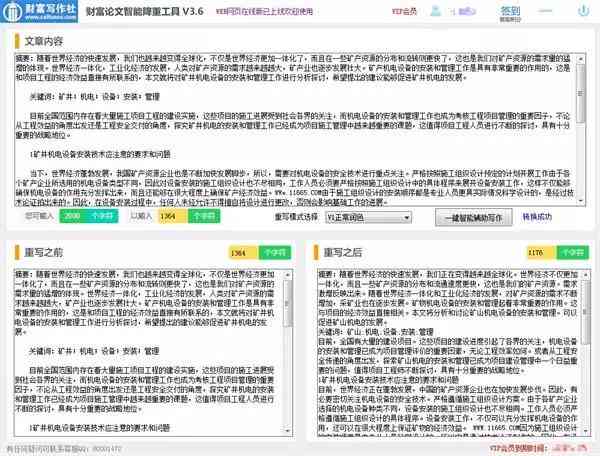Click the customer service QQ text at bottom left
This screenshot has height=456, width=600.
click(x=64, y=448)
